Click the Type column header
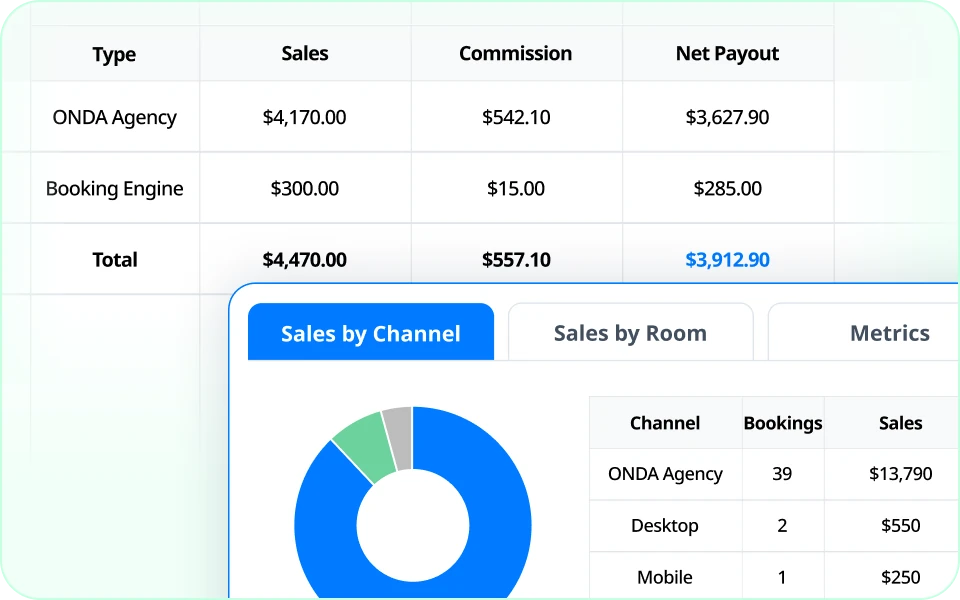Image resolution: width=960 pixels, height=600 pixels. pos(114,54)
